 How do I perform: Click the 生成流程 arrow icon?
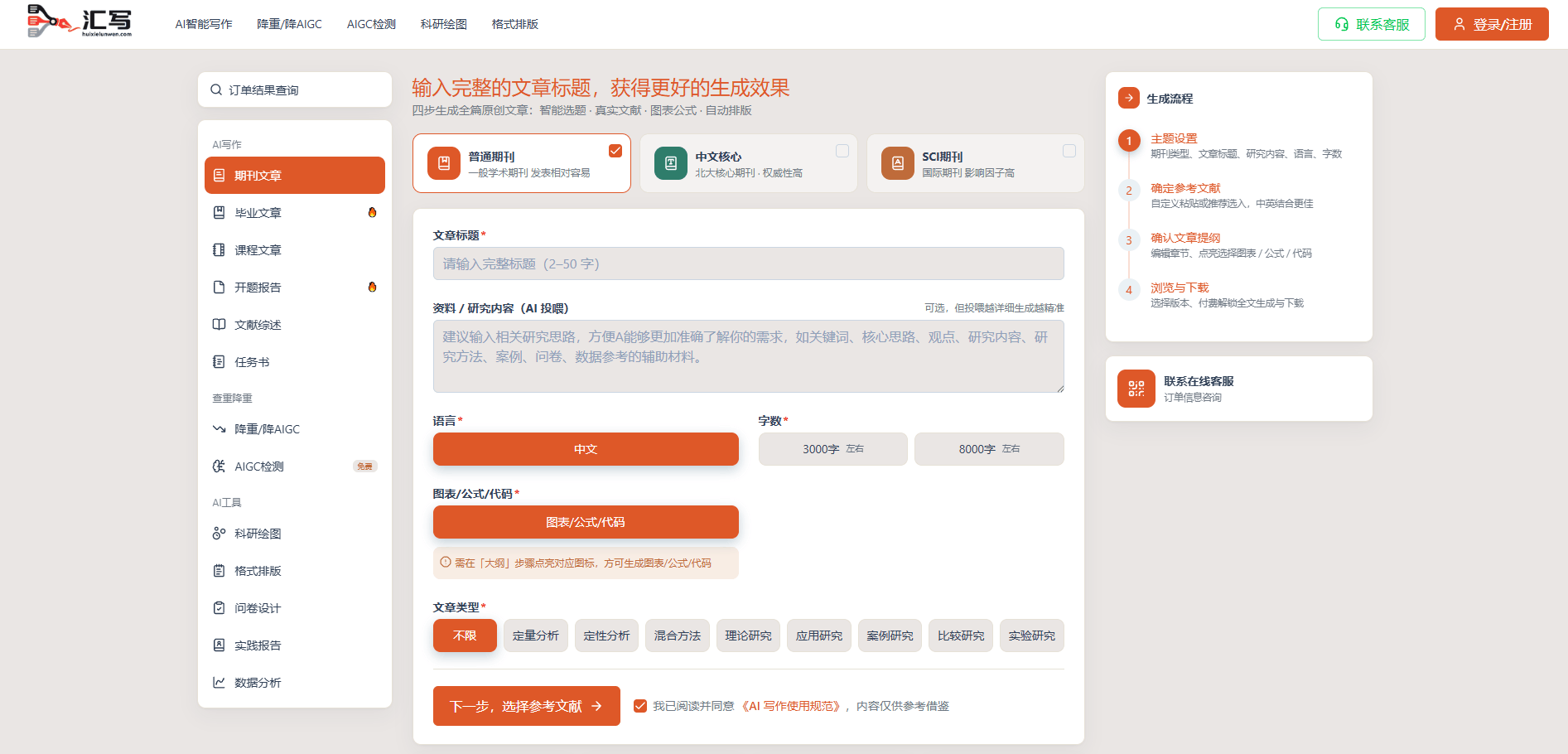[x=1129, y=98]
